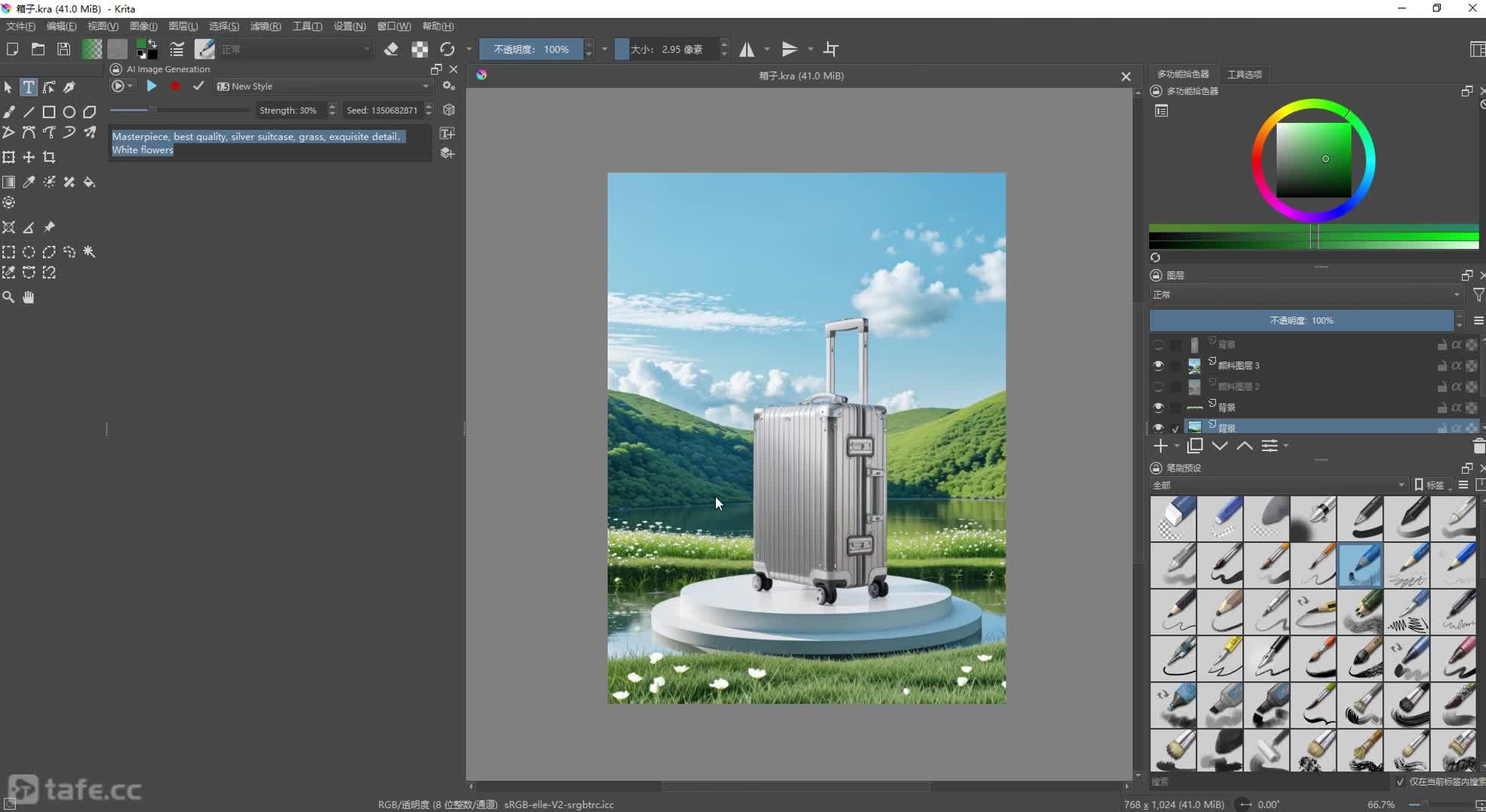The width and height of the screenshot is (1486, 812).
Task: Toggle 仅在当前标签内搜索 checkbox
Action: click(1400, 782)
